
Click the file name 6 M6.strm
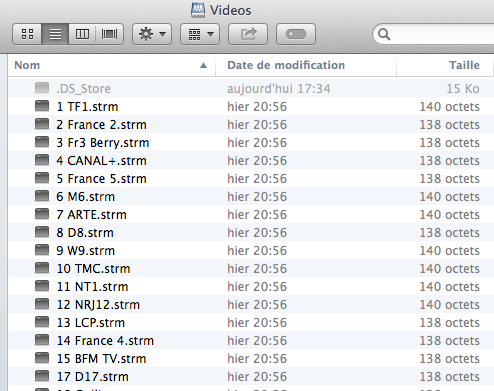point(86,197)
